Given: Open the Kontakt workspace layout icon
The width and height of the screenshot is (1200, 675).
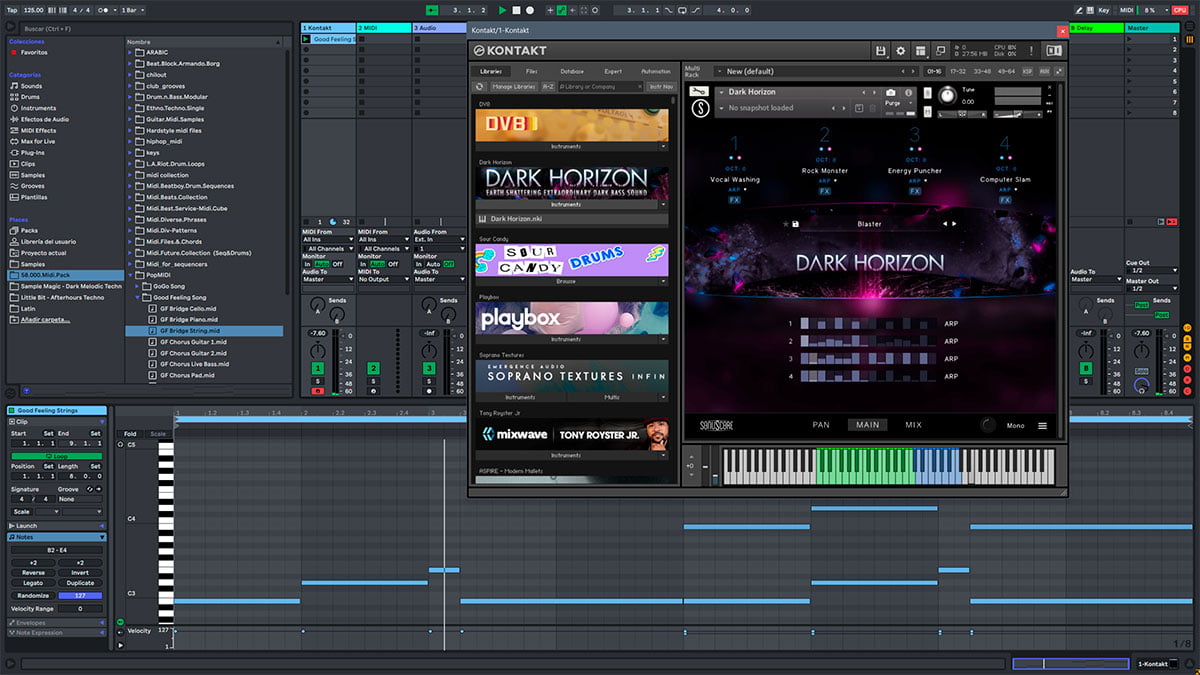Looking at the screenshot, I should 921,50.
